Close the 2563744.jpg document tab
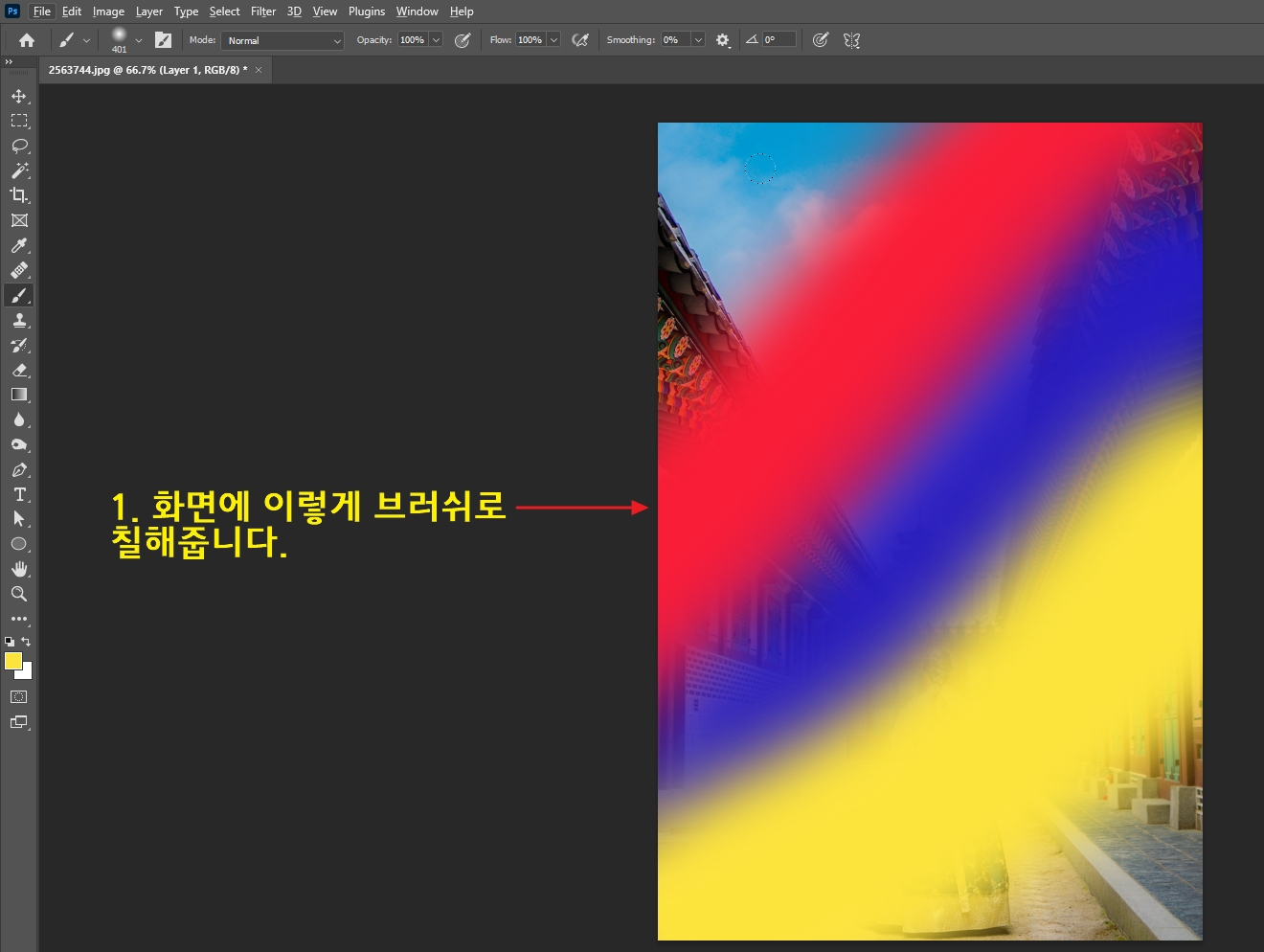The height and width of the screenshot is (952, 1264). pyautogui.click(x=259, y=70)
